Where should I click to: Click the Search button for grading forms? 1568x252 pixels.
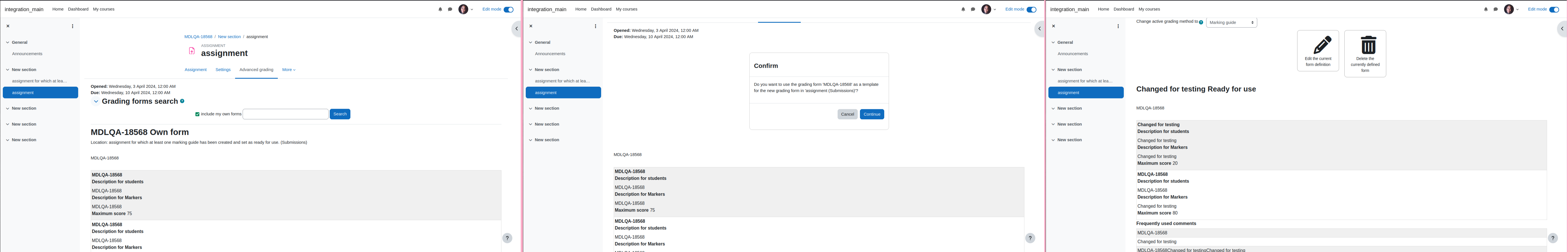pos(340,114)
